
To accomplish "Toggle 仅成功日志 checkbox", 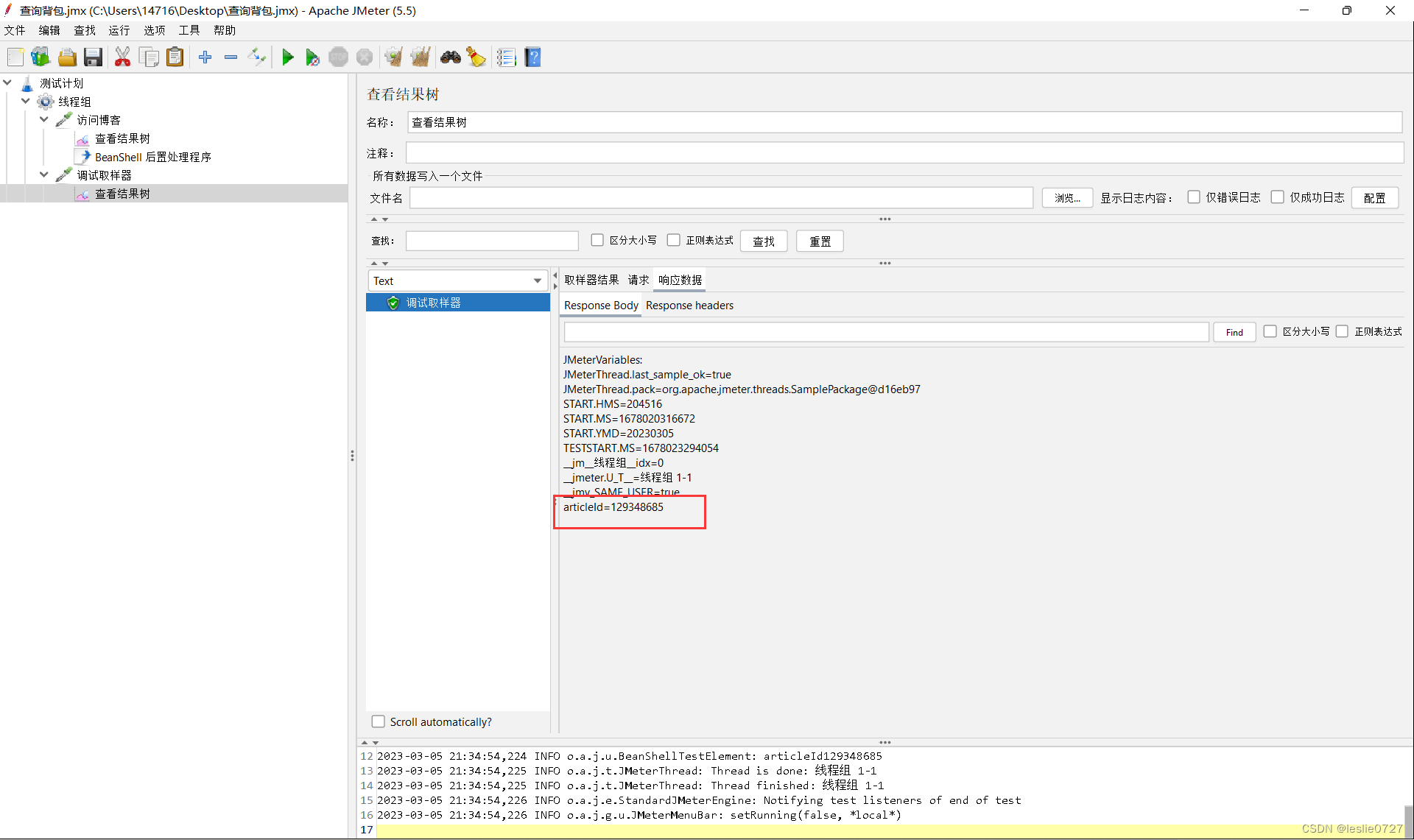I will [x=1278, y=197].
